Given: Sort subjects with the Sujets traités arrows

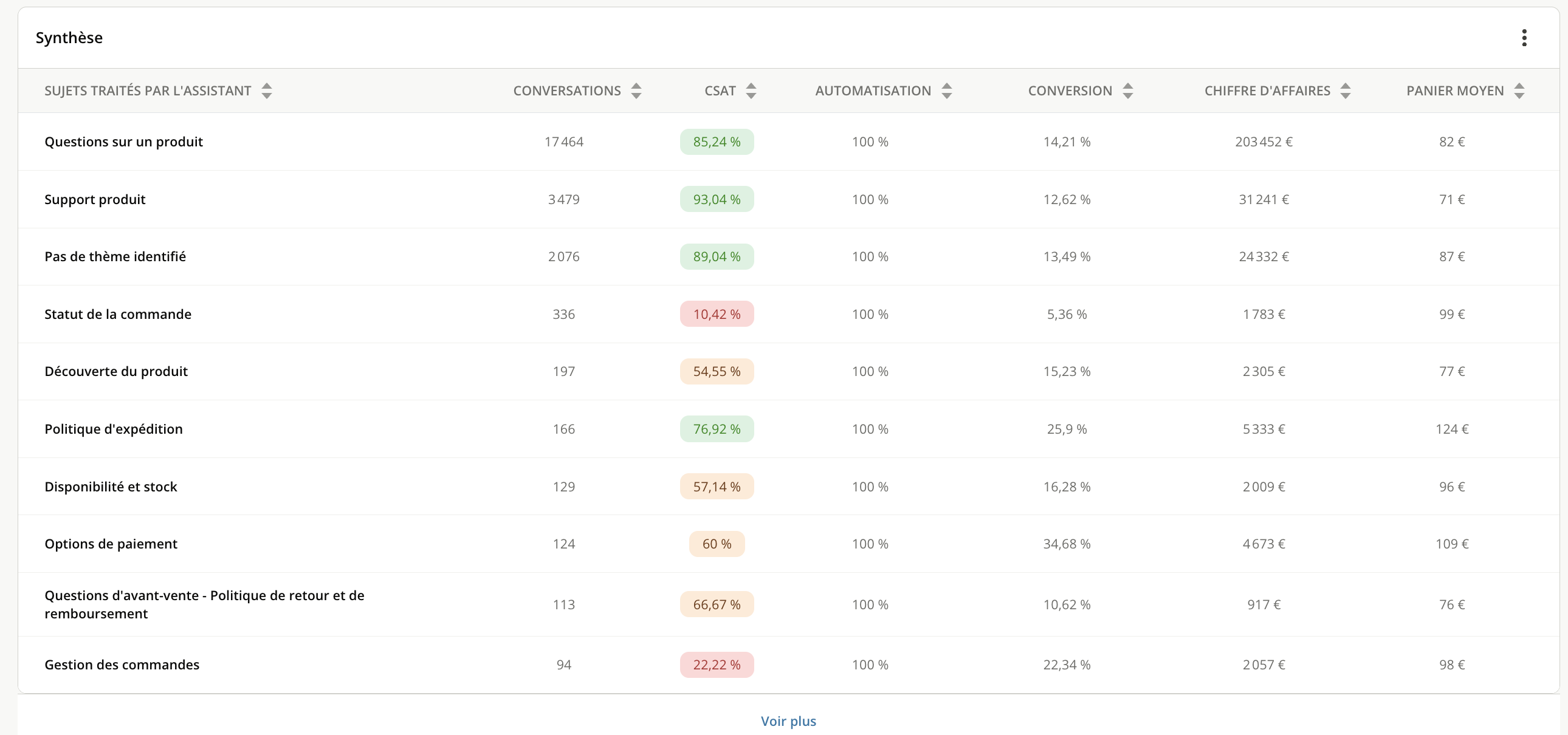Looking at the screenshot, I should pos(266,91).
